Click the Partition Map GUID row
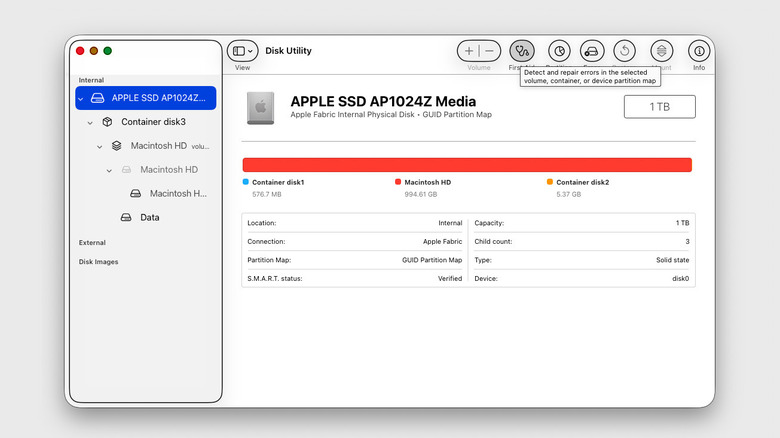The width and height of the screenshot is (780, 438). coord(355,260)
